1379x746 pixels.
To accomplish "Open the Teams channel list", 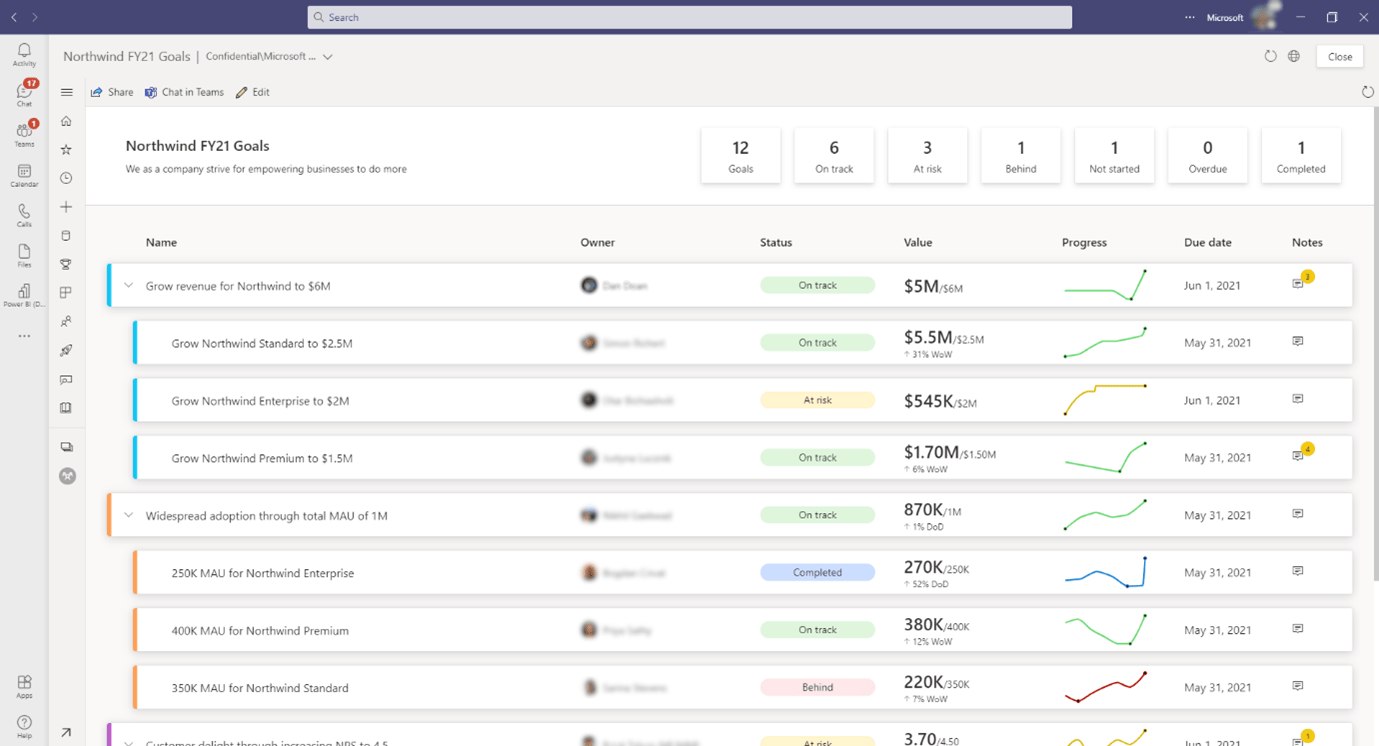I will pyautogui.click(x=23, y=130).
